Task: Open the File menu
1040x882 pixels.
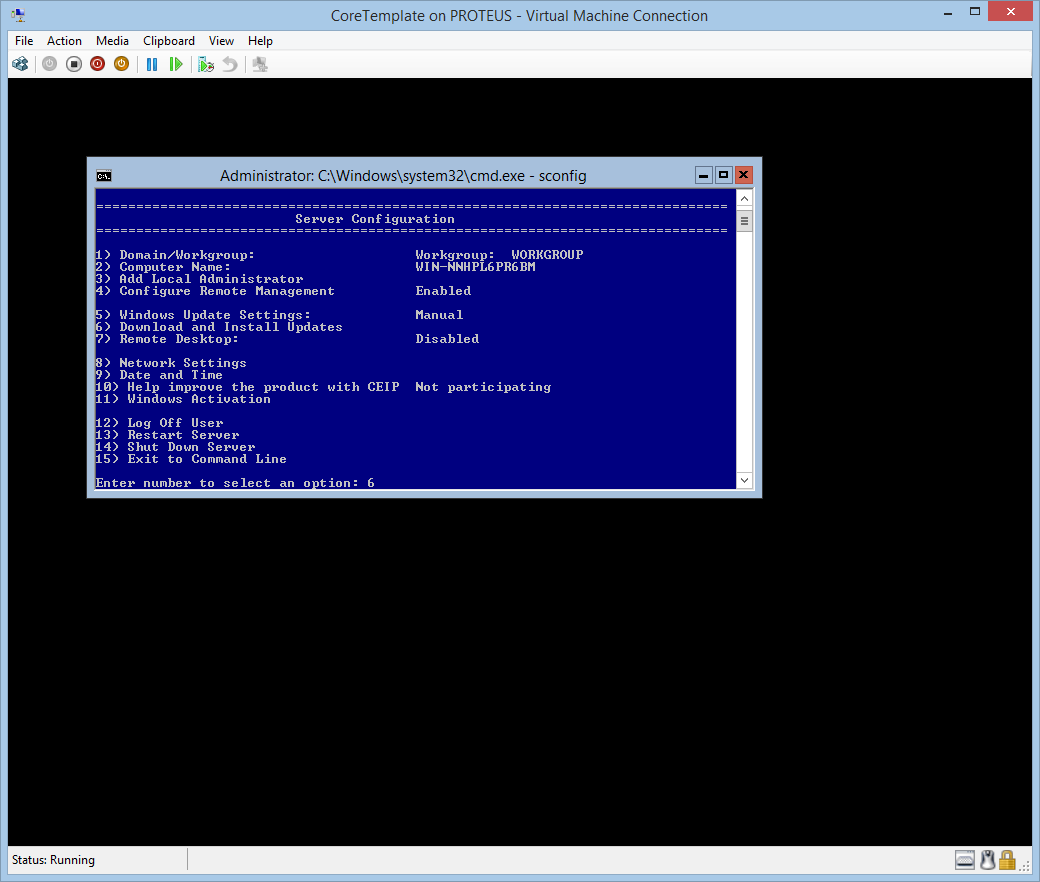Action: (24, 41)
